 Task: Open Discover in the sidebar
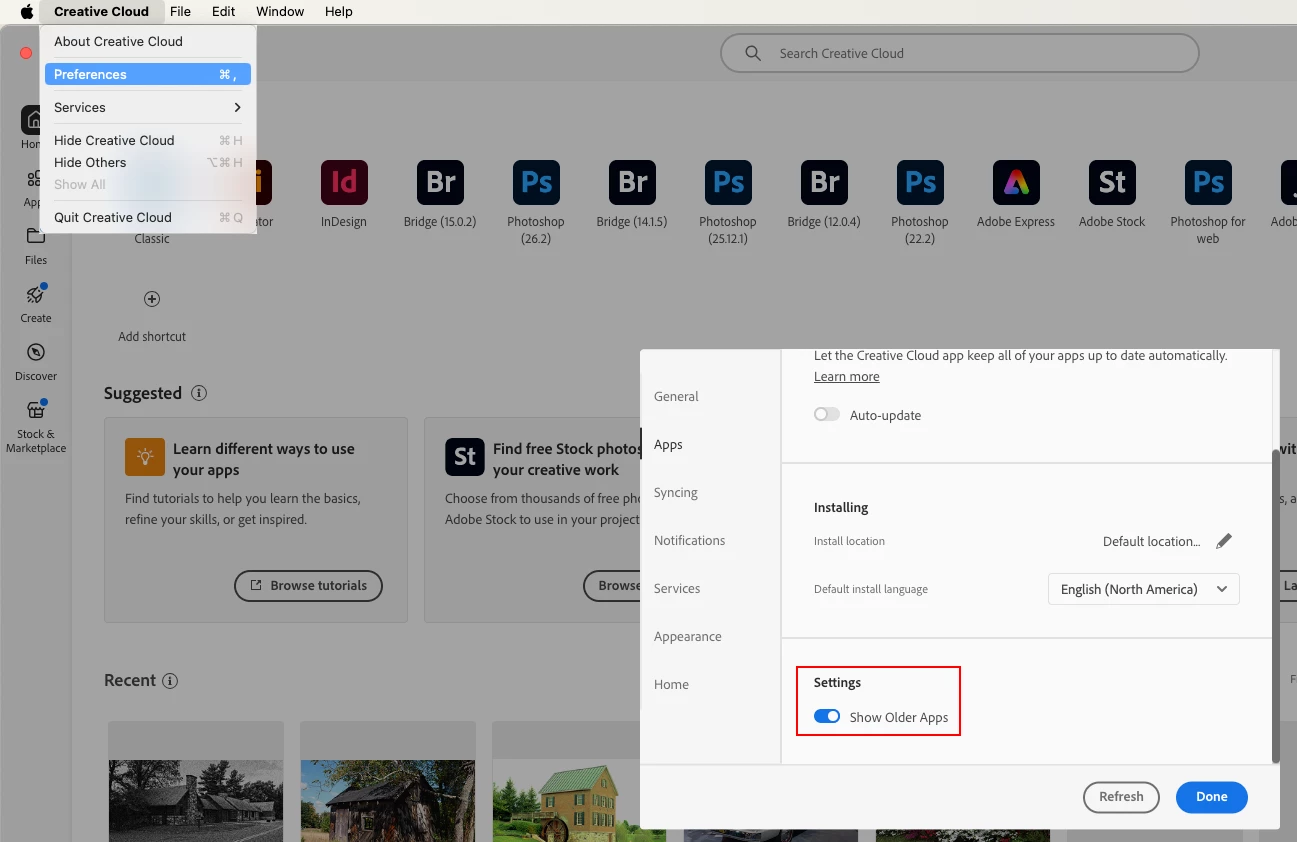coord(36,361)
